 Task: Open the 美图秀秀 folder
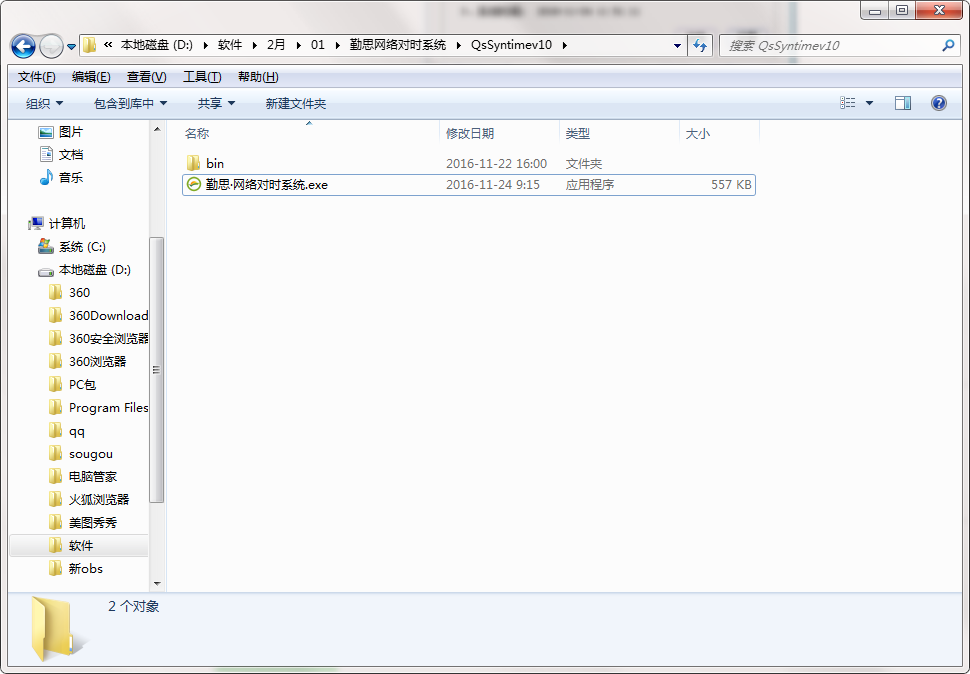tap(83, 523)
